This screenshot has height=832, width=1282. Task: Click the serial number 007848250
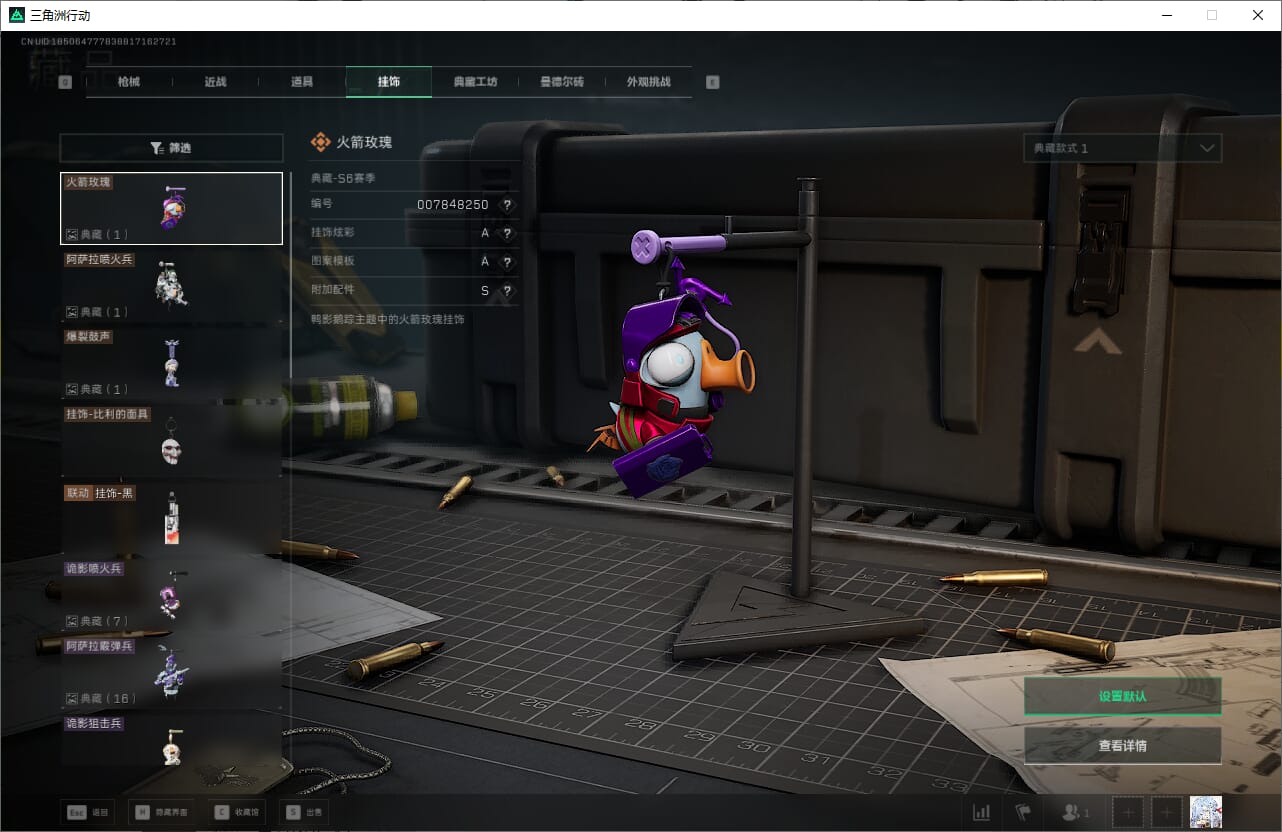(x=453, y=205)
